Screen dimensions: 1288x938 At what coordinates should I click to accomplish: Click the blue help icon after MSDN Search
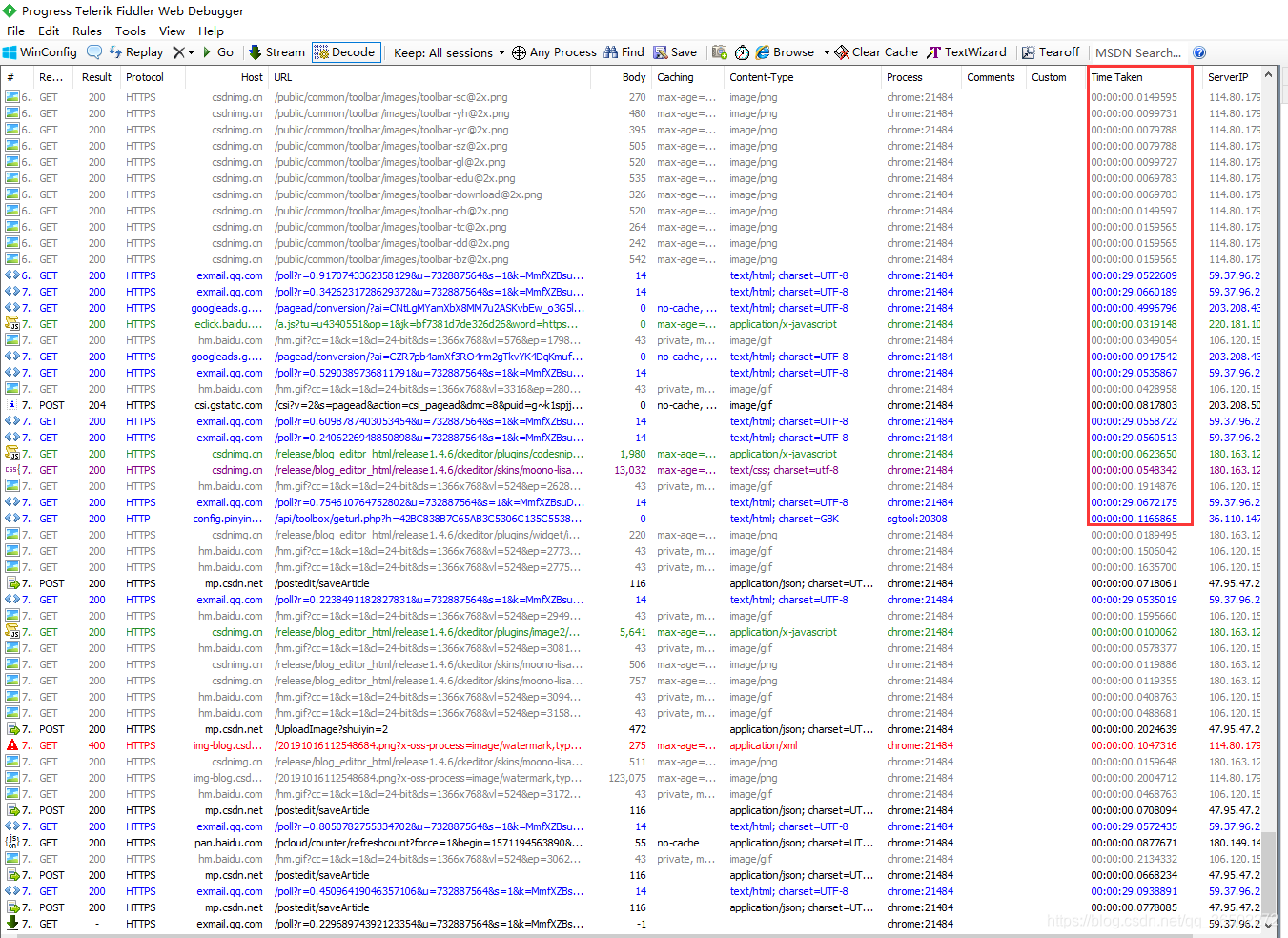1199,52
